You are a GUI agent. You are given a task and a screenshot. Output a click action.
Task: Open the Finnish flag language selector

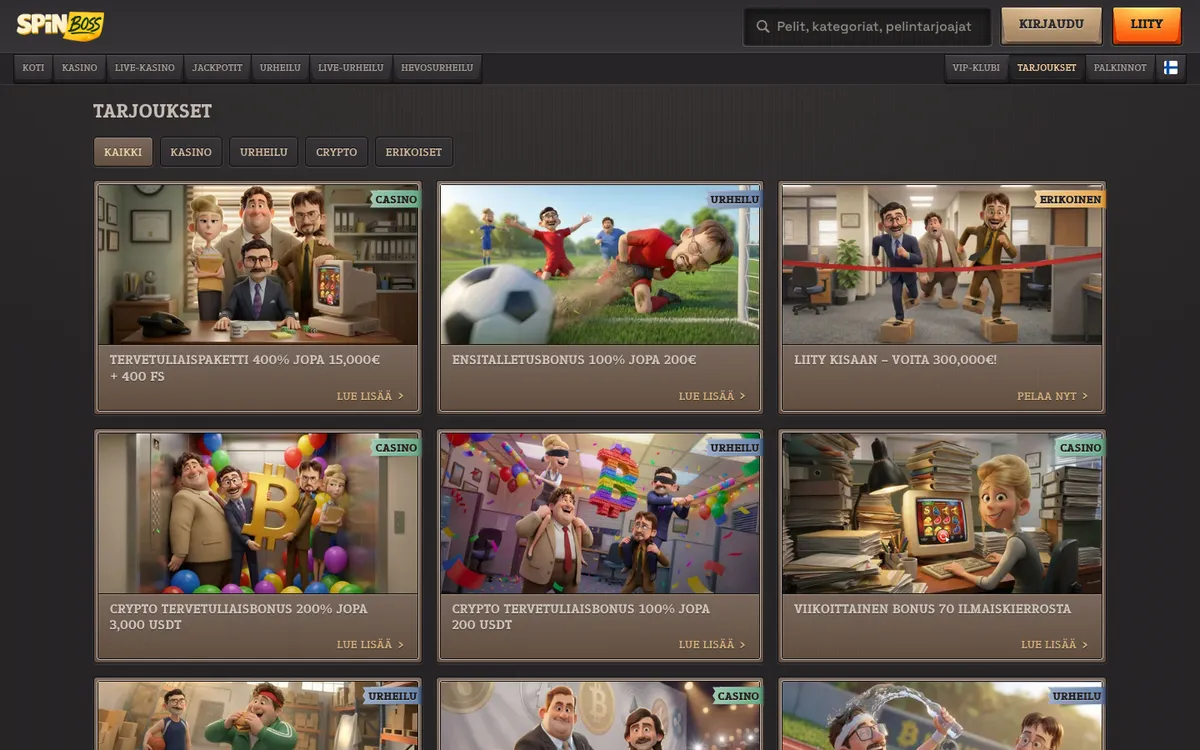pyautogui.click(x=1170, y=68)
